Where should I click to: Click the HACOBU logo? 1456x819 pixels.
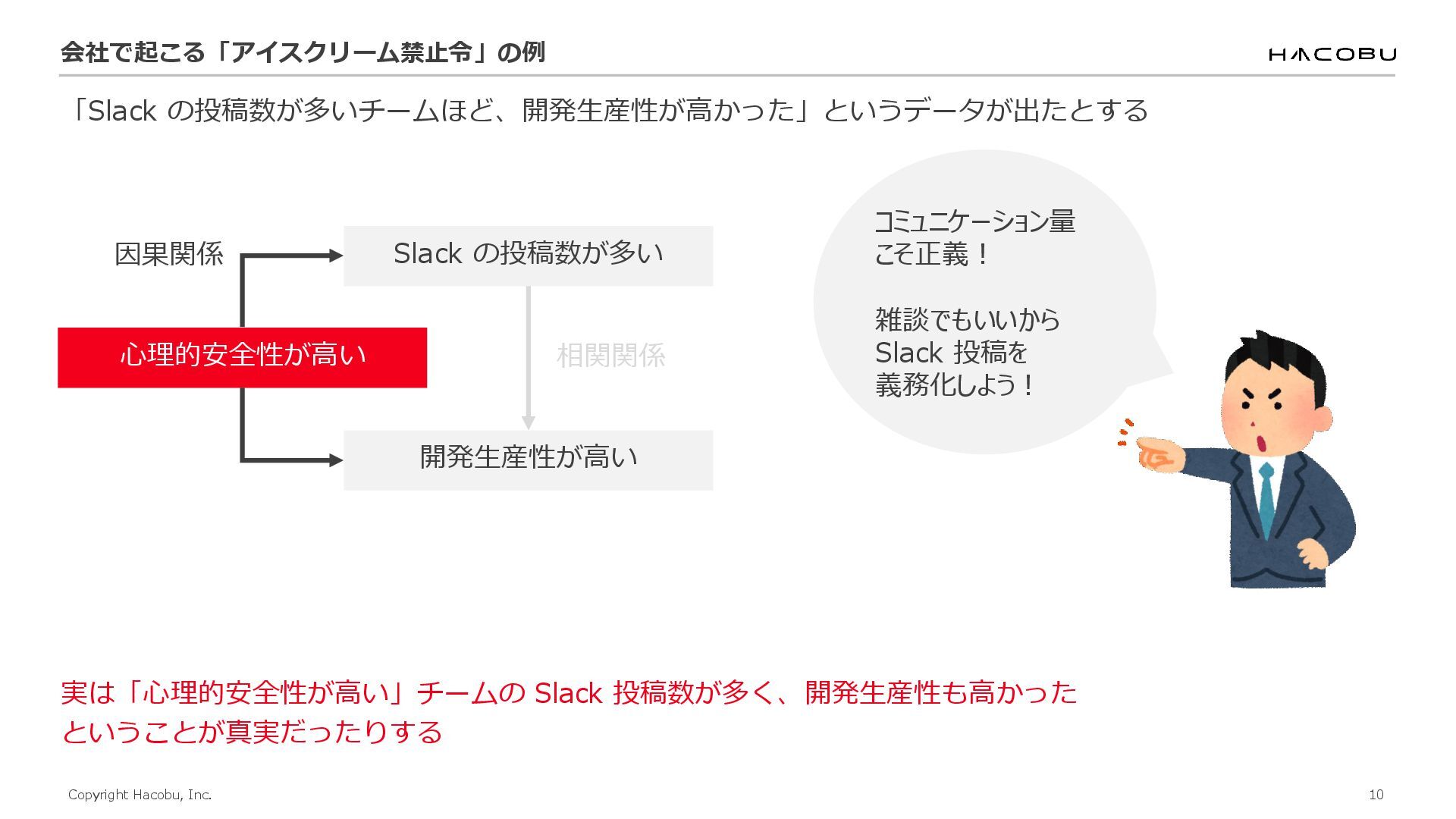click(1331, 54)
